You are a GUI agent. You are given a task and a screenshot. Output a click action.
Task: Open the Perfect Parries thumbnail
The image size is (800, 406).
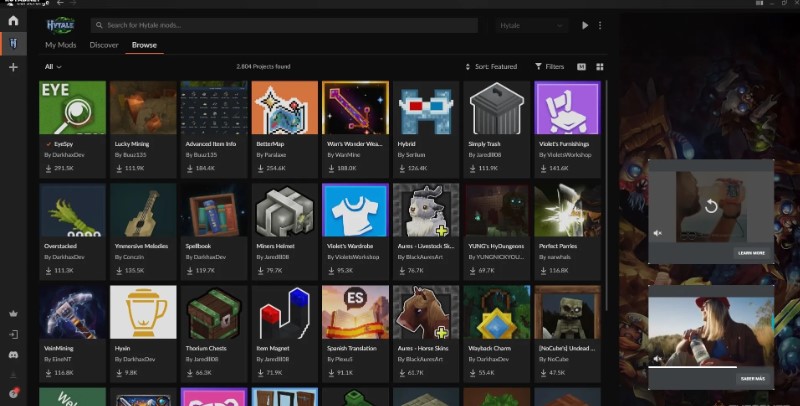point(567,210)
